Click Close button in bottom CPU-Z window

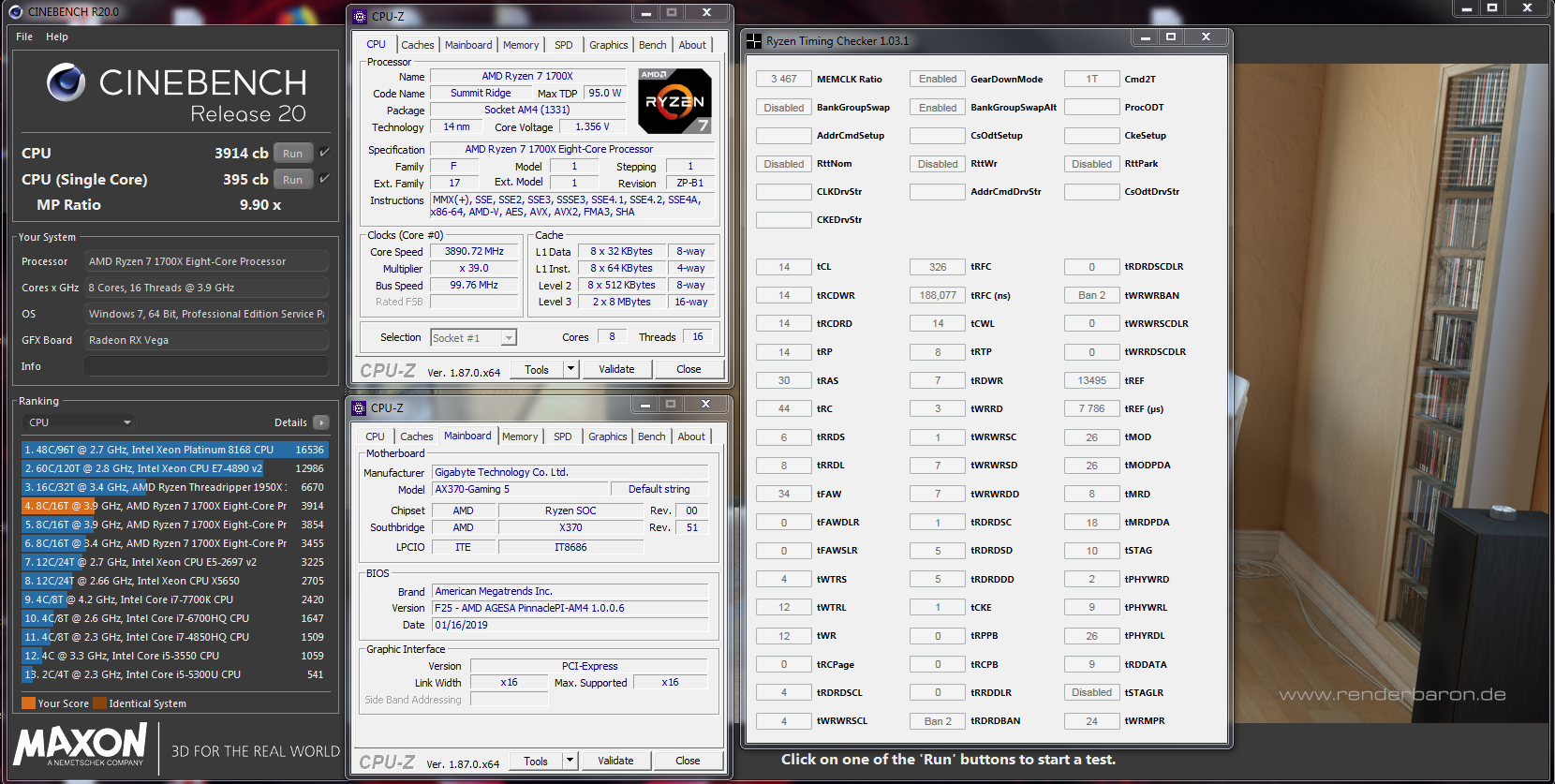[688, 761]
